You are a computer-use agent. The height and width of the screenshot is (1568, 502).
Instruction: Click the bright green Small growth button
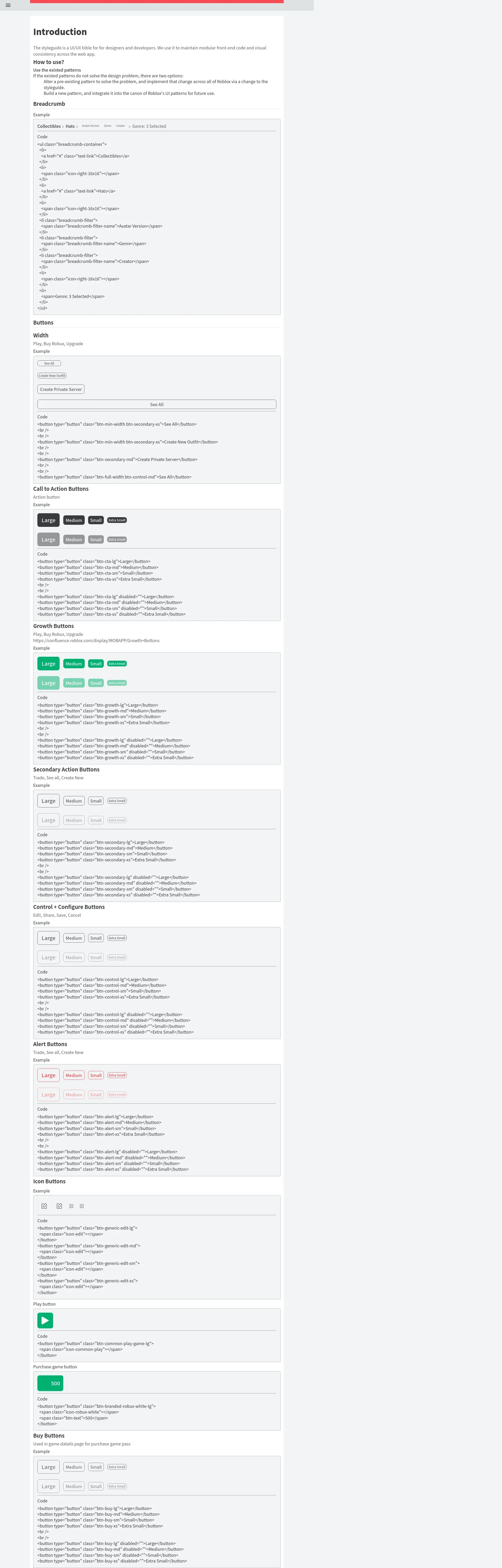click(x=96, y=664)
